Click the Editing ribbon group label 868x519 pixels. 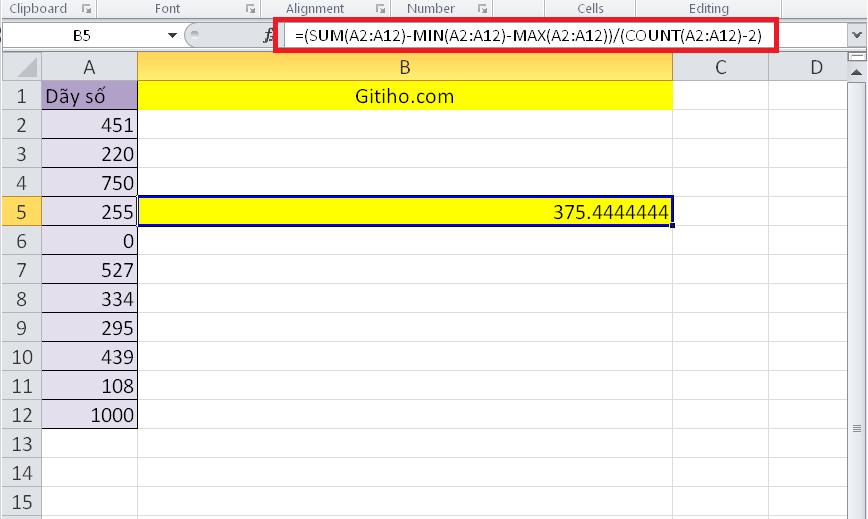[x=709, y=8]
